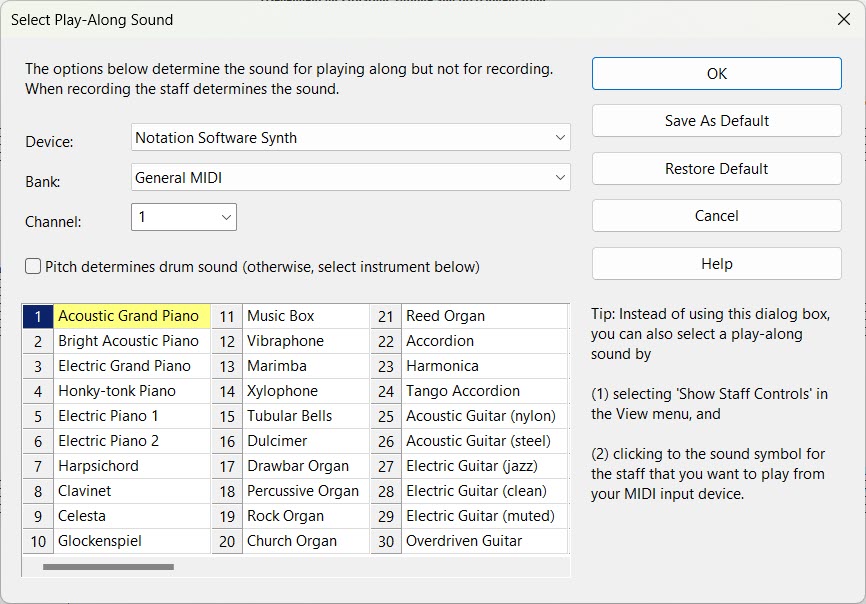Select Church Organ sound

pos(292,541)
